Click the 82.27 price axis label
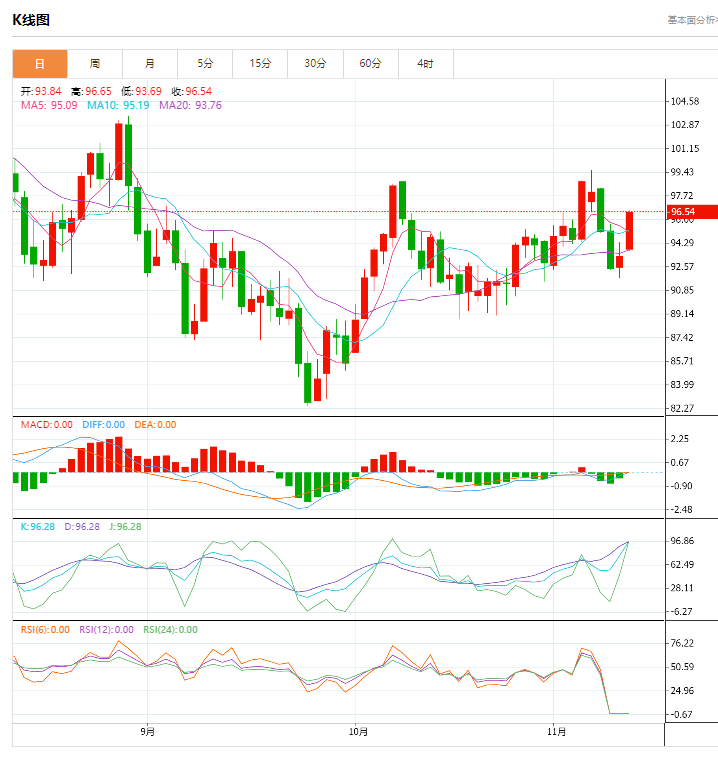This screenshot has width=718, height=758. pyautogui.click(x=682, y=408)
